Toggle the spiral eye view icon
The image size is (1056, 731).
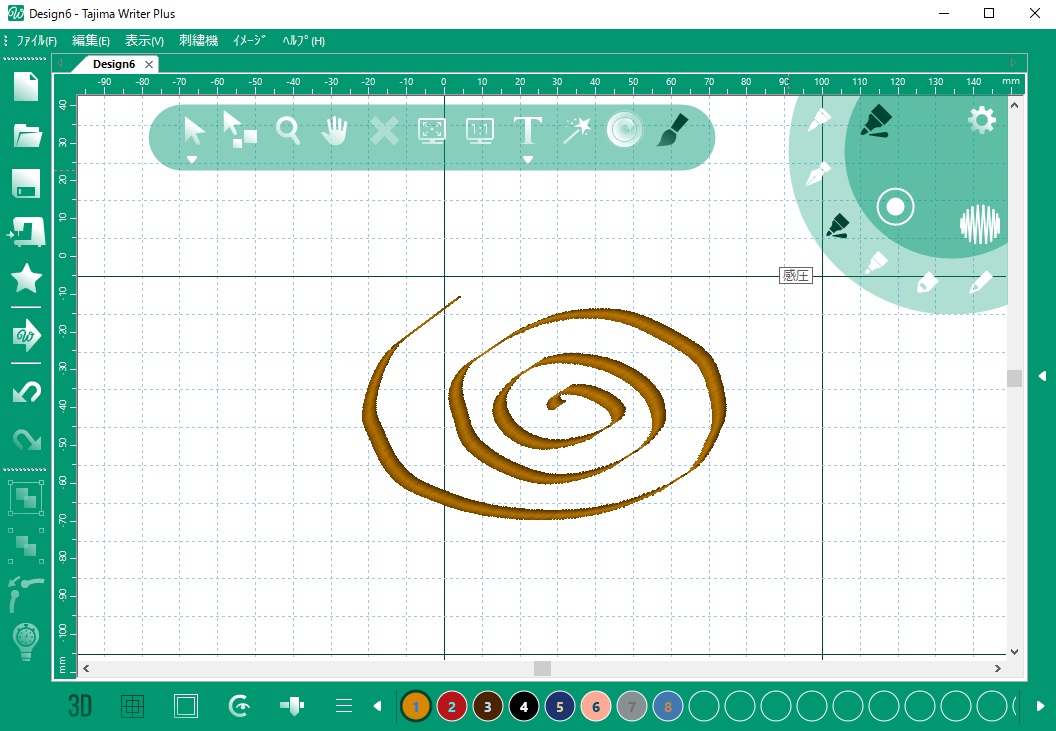239,706
